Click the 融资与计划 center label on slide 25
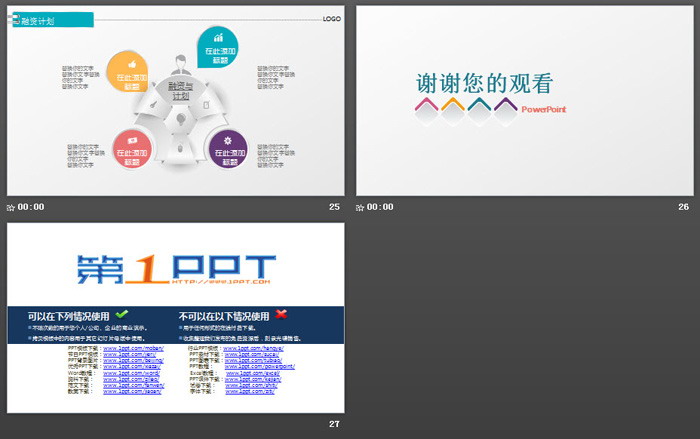 pos(181,91)
